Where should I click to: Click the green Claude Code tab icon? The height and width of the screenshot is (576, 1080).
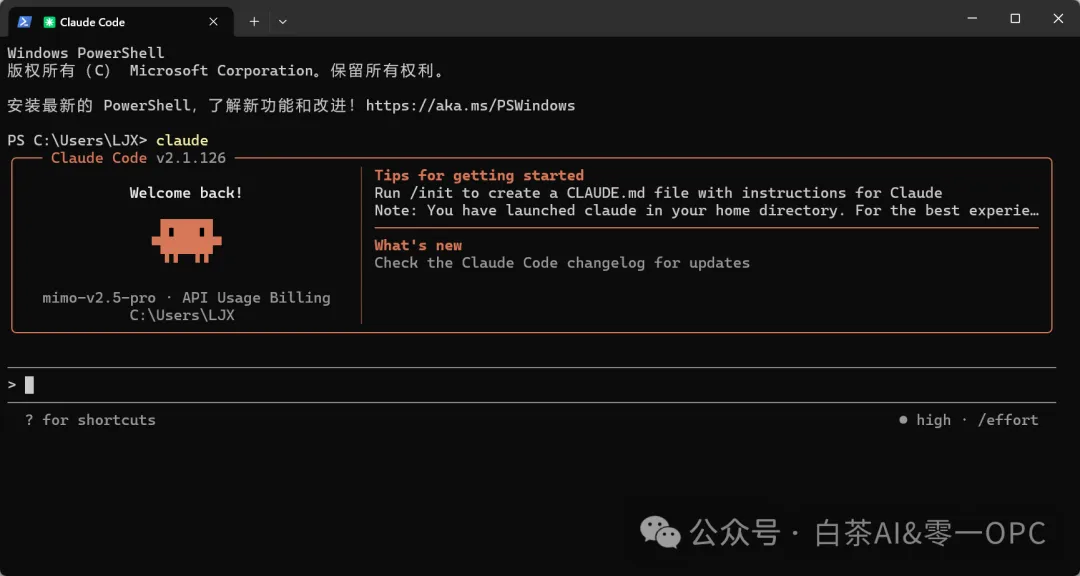coord(49,22)
